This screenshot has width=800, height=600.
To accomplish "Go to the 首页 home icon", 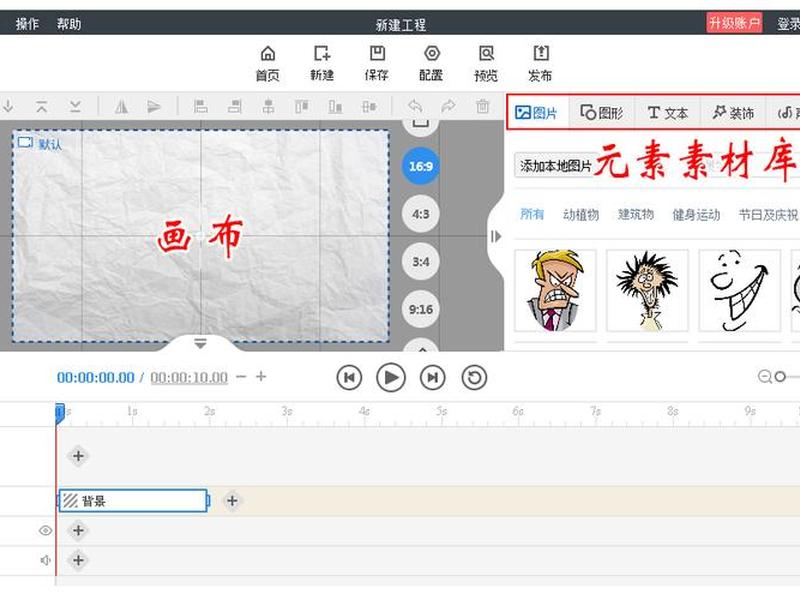I will tap(268, 63).
